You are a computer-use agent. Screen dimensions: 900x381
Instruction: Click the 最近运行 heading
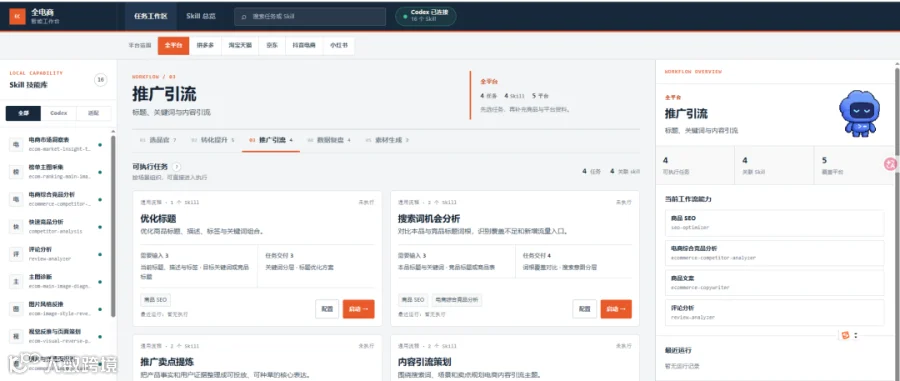678,350
